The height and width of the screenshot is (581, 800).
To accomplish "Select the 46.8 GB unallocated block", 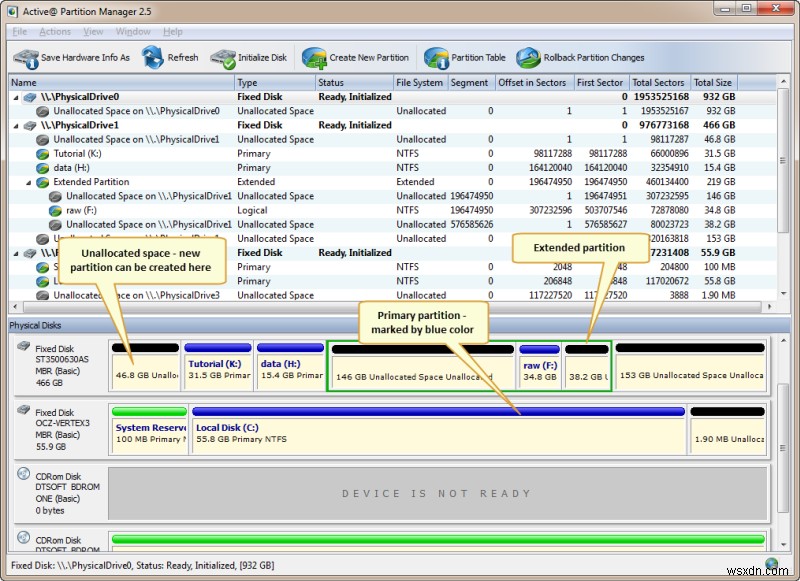I will point(145,366).
